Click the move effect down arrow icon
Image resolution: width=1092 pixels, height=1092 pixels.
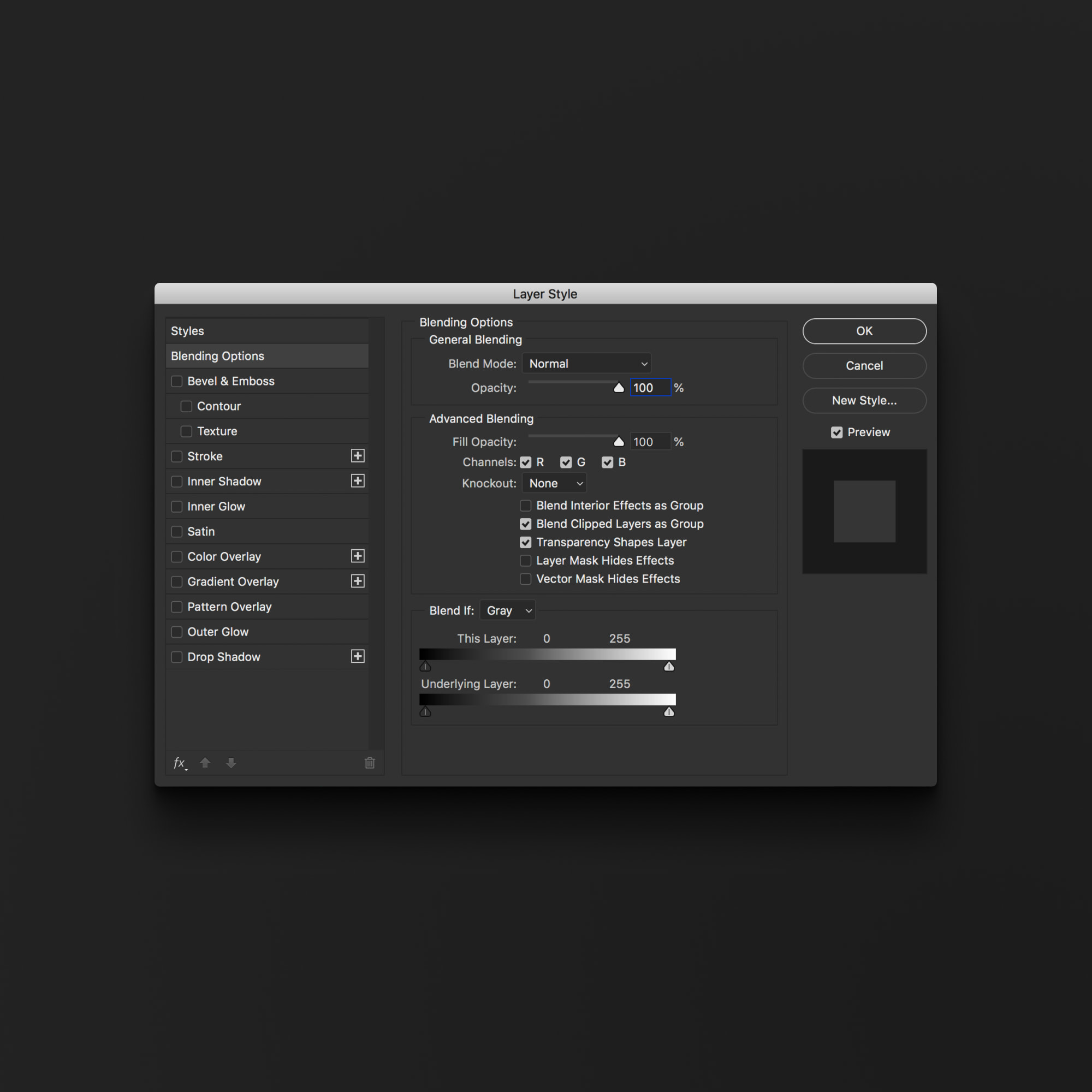click(231, 763)
